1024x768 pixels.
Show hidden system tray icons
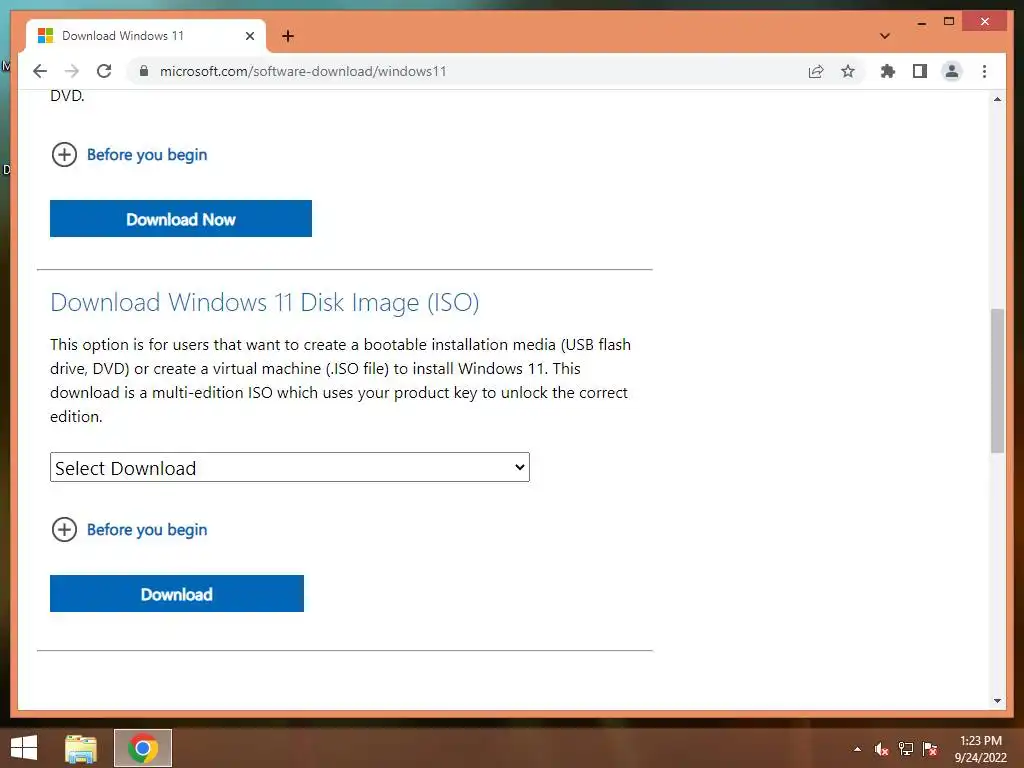857,749
